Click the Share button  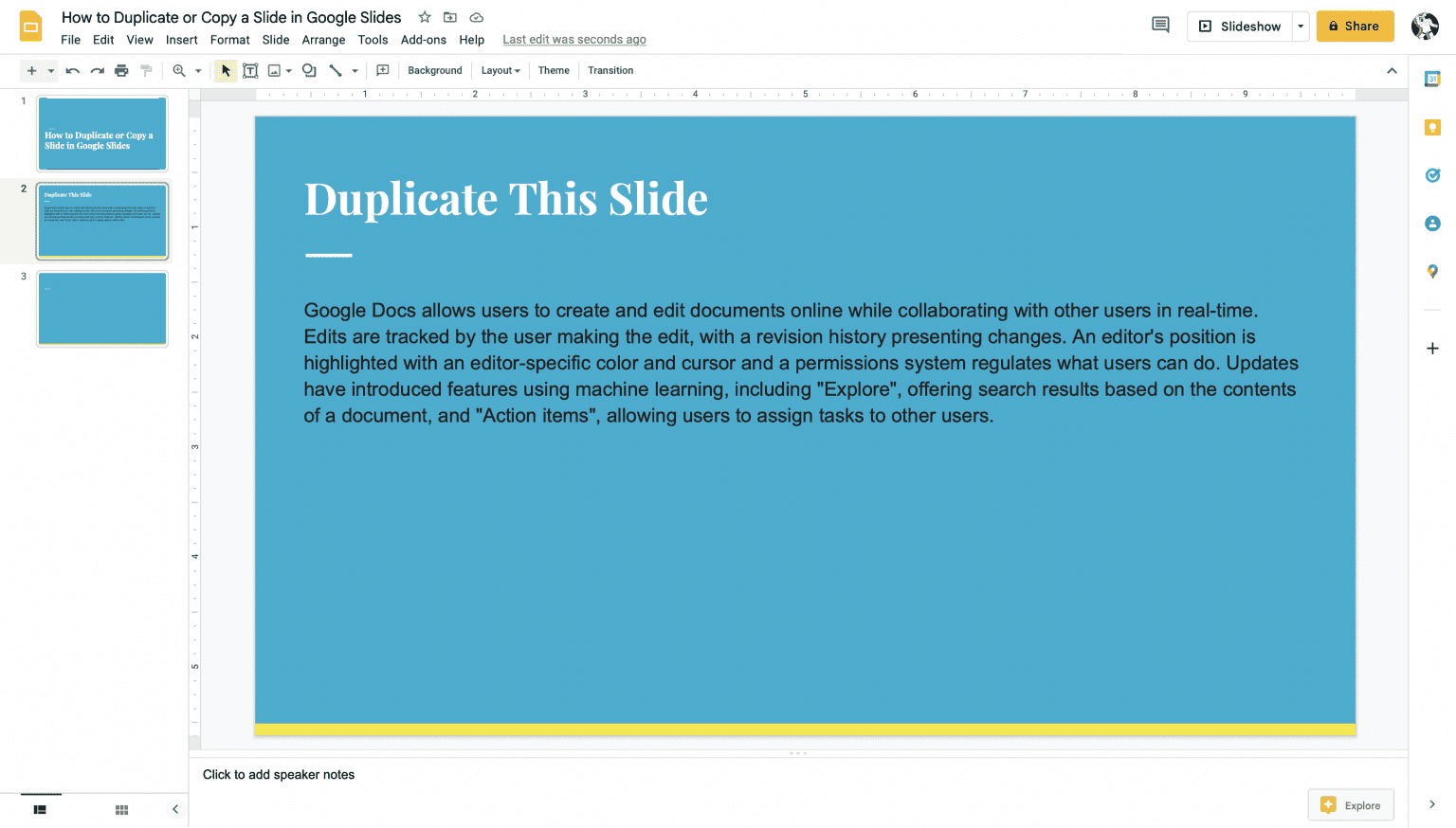(1355, 26)
